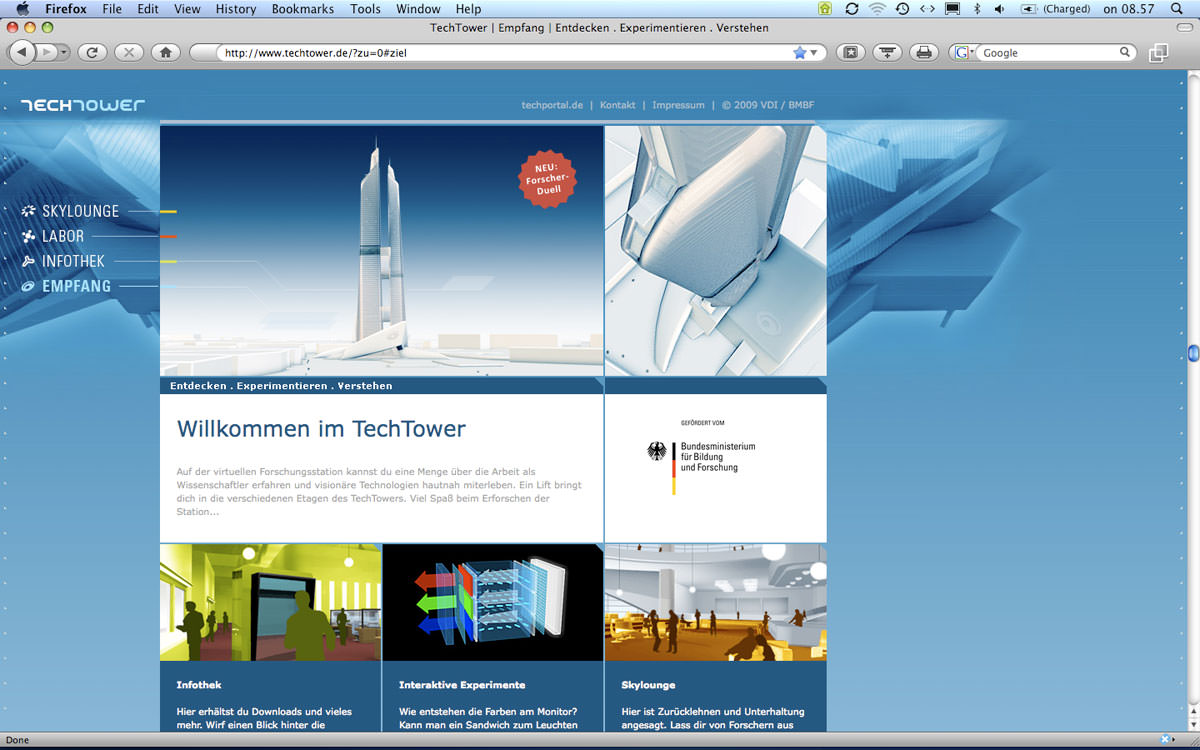Image resolution: width=1200 pixels, height=750 pixels.
Task: Open the Wi-Fi status menu
Action: click(x=878, y=9)
